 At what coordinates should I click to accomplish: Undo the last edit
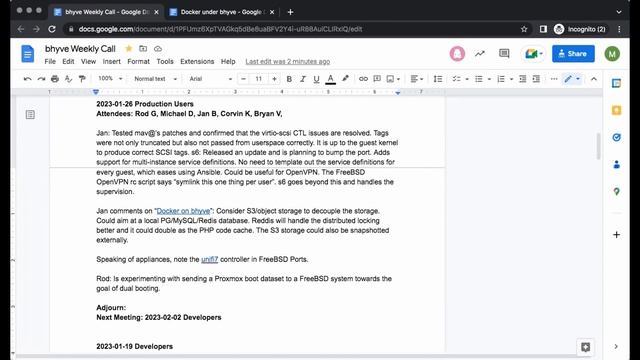[x=27, y=79]
